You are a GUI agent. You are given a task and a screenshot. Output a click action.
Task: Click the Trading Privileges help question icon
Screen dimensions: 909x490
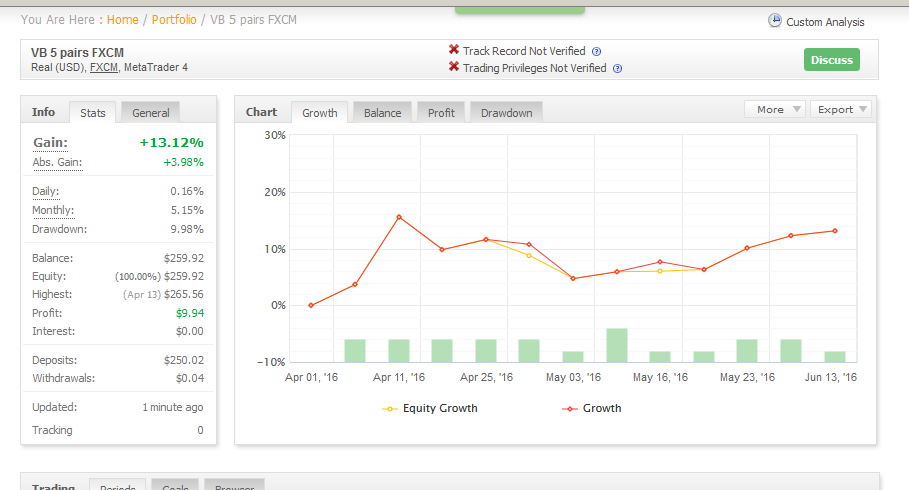617,68
